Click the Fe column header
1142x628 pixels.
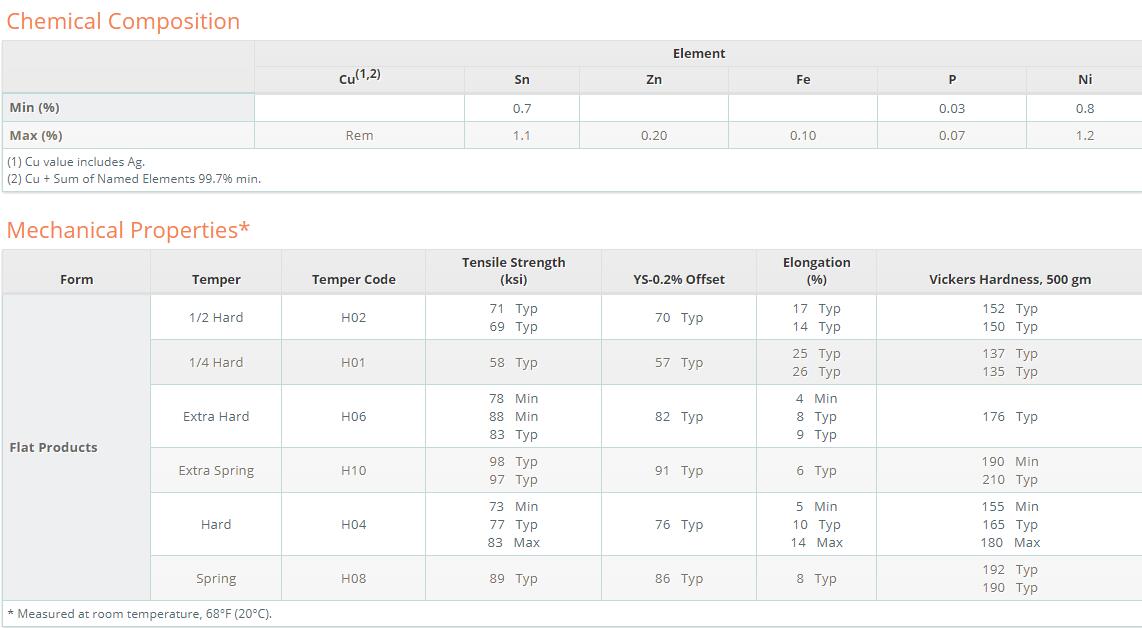(x=803, y=79)
